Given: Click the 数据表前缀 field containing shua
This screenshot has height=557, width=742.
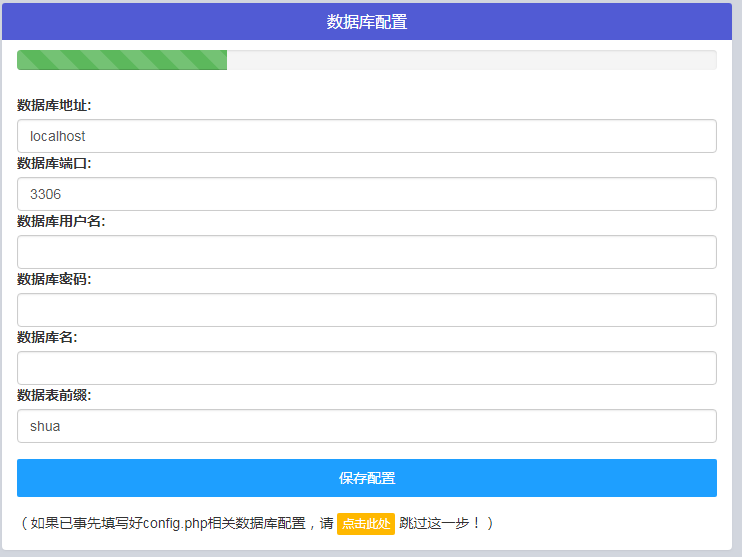Looking at the screenshot, I should click(367, 426).
